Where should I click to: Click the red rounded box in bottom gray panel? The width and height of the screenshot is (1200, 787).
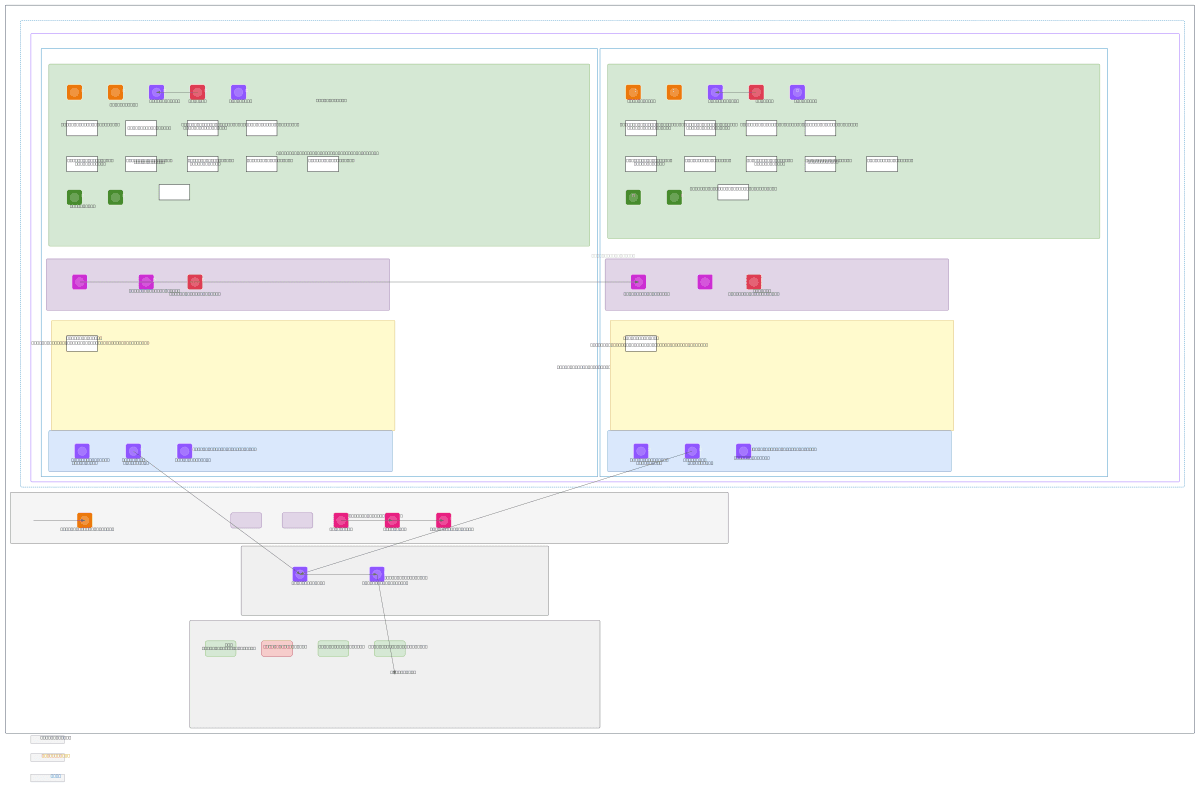277,648
